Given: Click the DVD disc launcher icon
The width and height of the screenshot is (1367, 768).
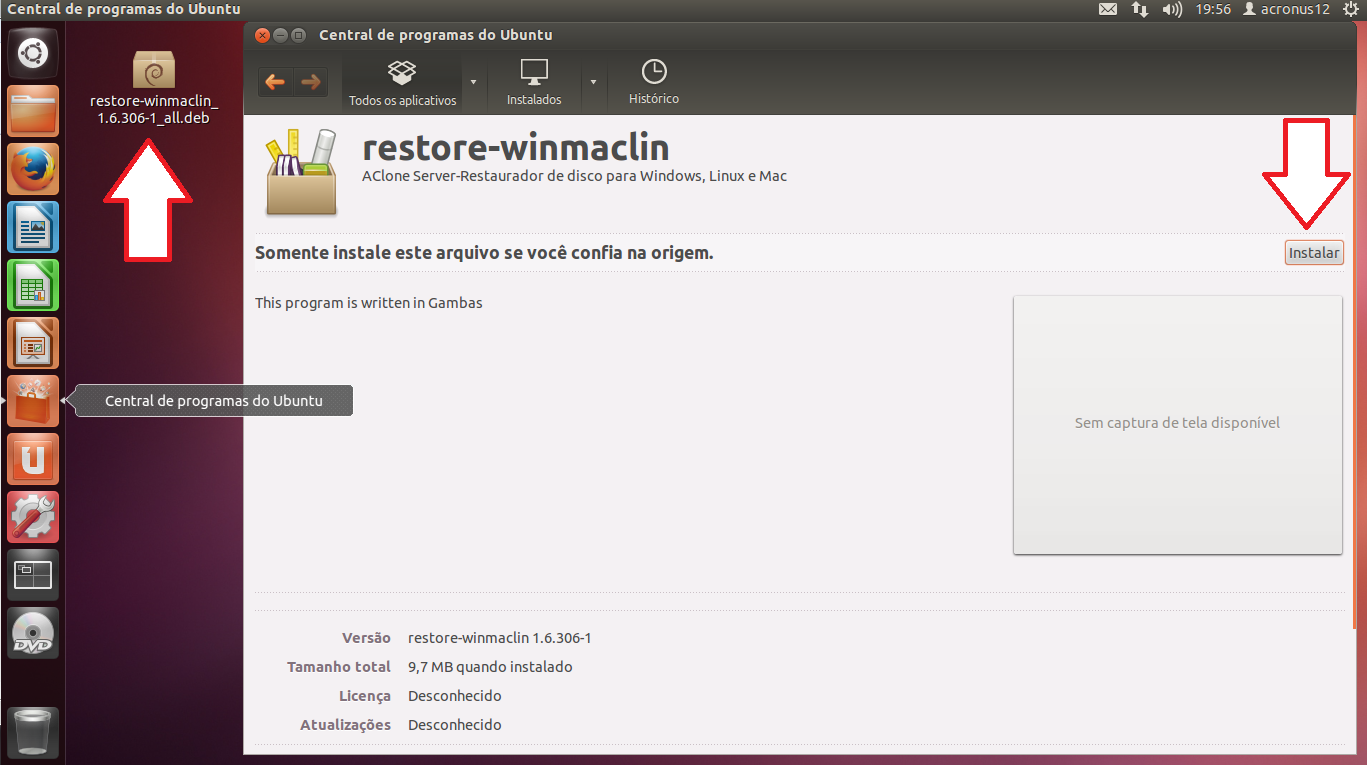Looking at the screenshot, I should (x=33, y=632).
